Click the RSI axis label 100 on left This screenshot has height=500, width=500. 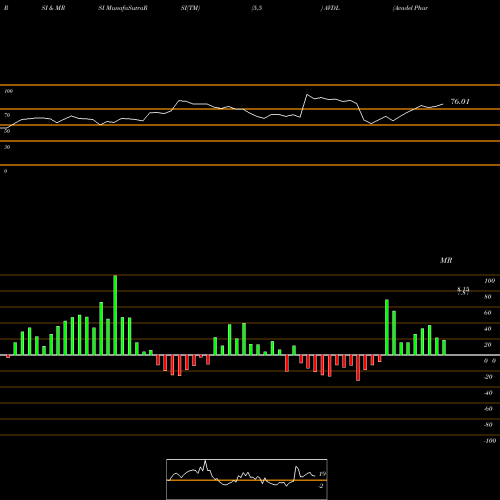(8, 91)
